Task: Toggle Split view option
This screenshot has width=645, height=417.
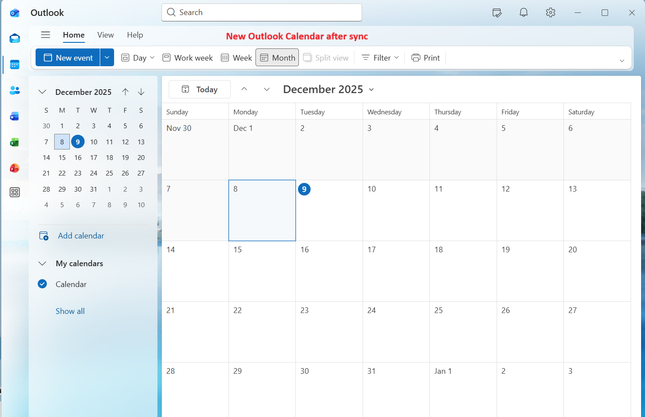Action: pyautogui.click(x=326, y=58)
